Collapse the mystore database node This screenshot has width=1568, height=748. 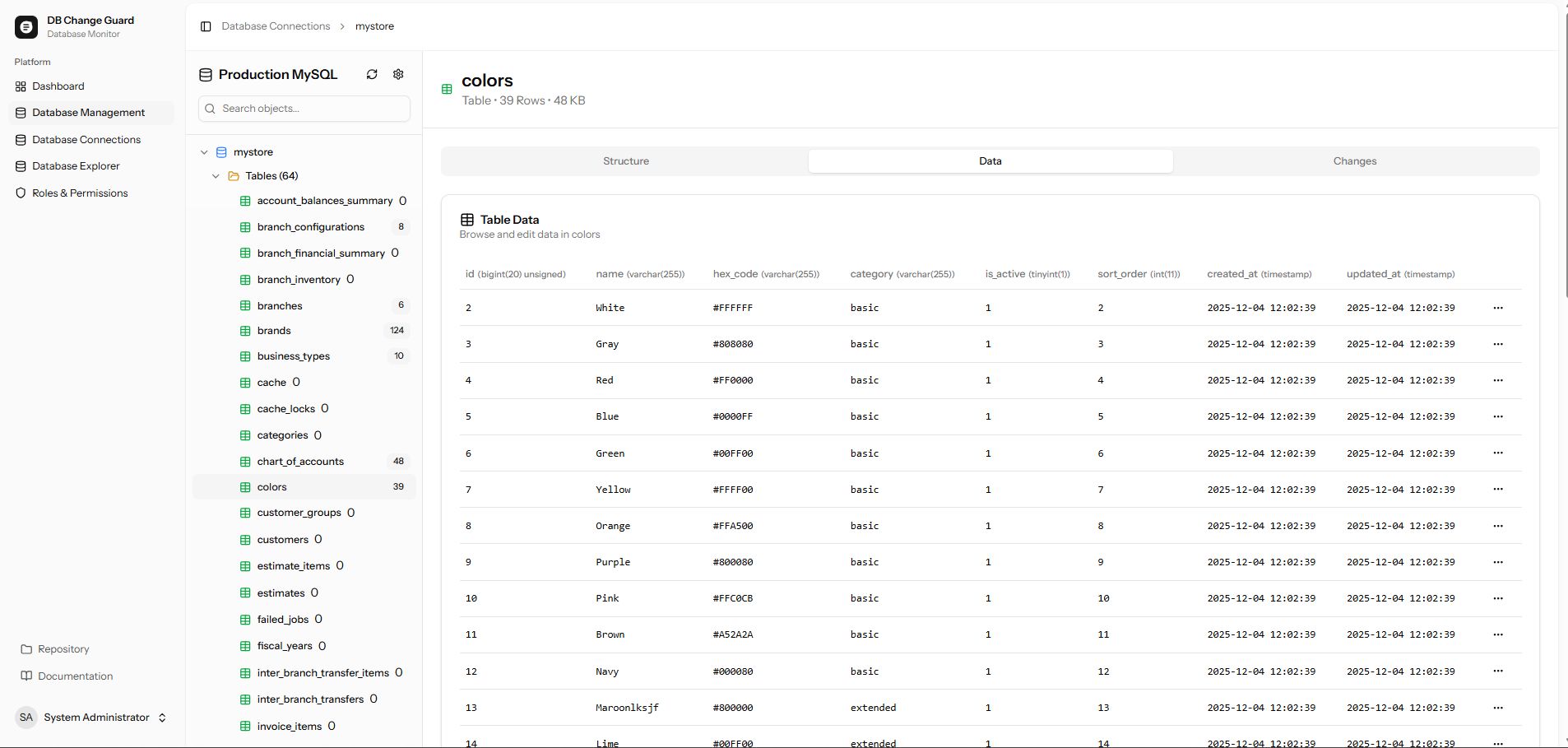point(204,152)
